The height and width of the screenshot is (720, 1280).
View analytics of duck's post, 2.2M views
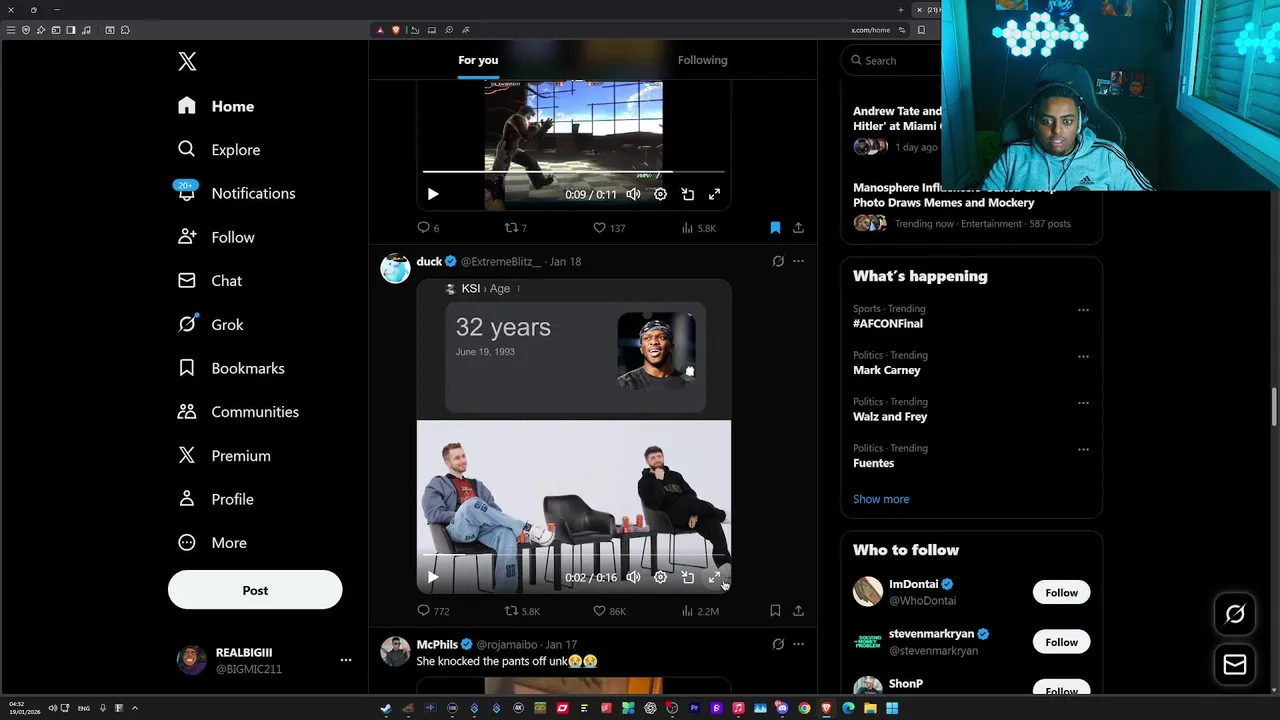(x=700, y=610)
